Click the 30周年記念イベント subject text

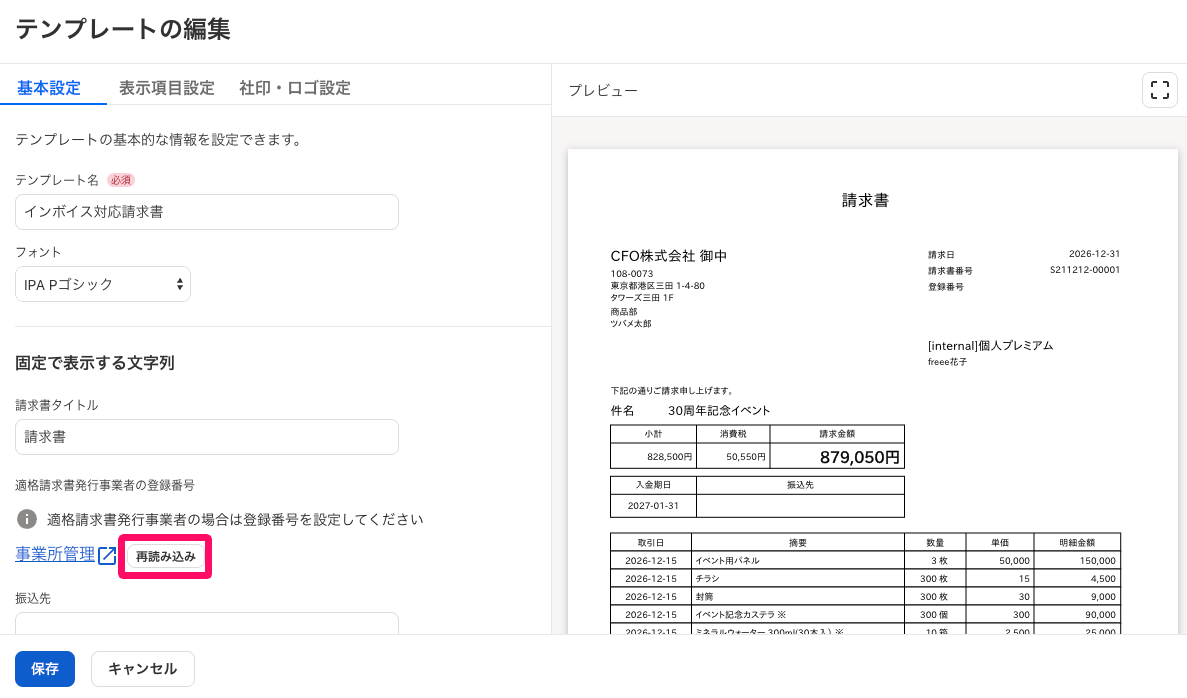click(x=719, y=410)
